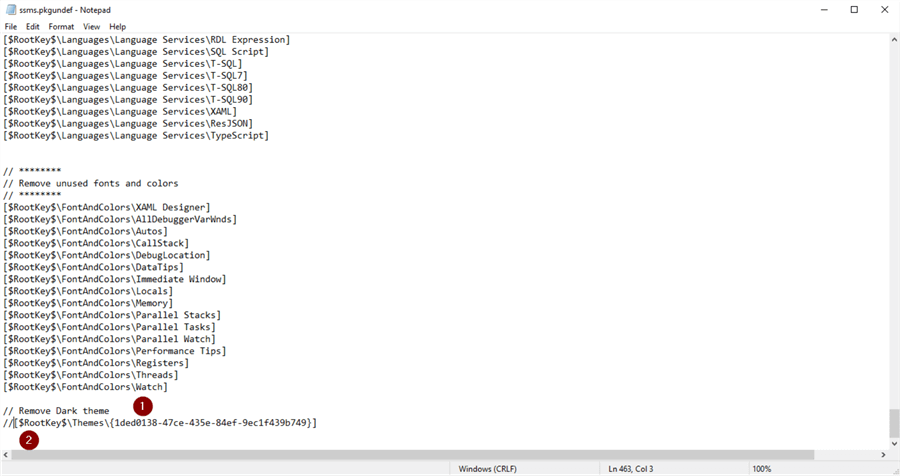This screenshot has height=476, width=900.
Task: Click the FontAndColors\Memory line
Action: 88,303
